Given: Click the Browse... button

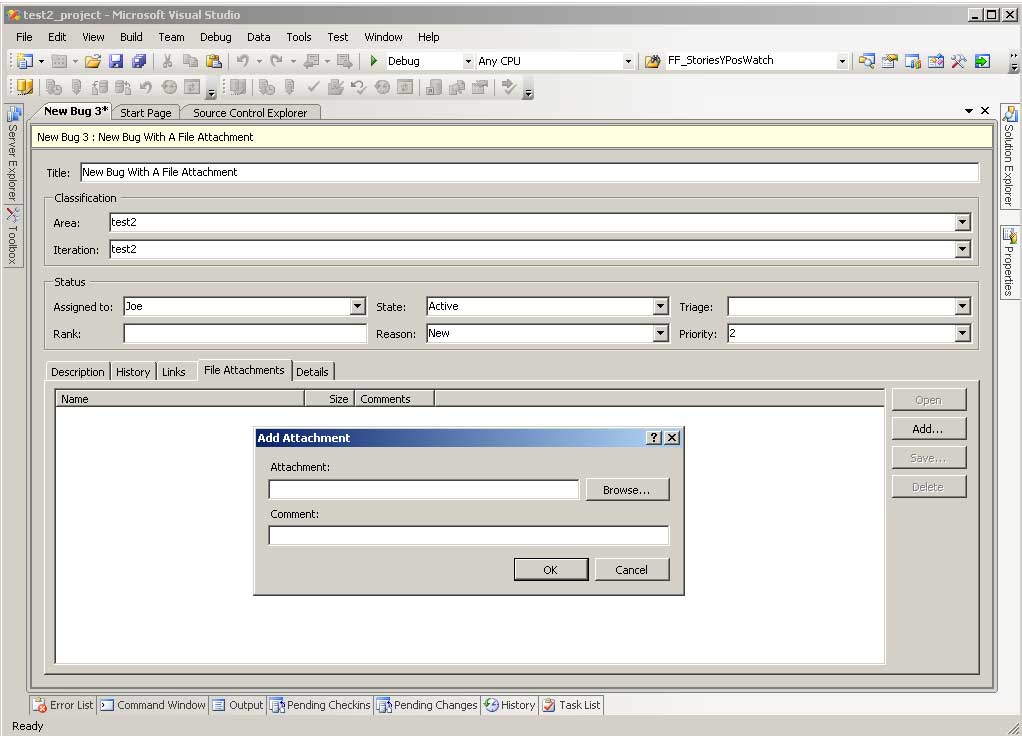Looking at the screenshot, I should pyautogui.click(x=627, y=490).
